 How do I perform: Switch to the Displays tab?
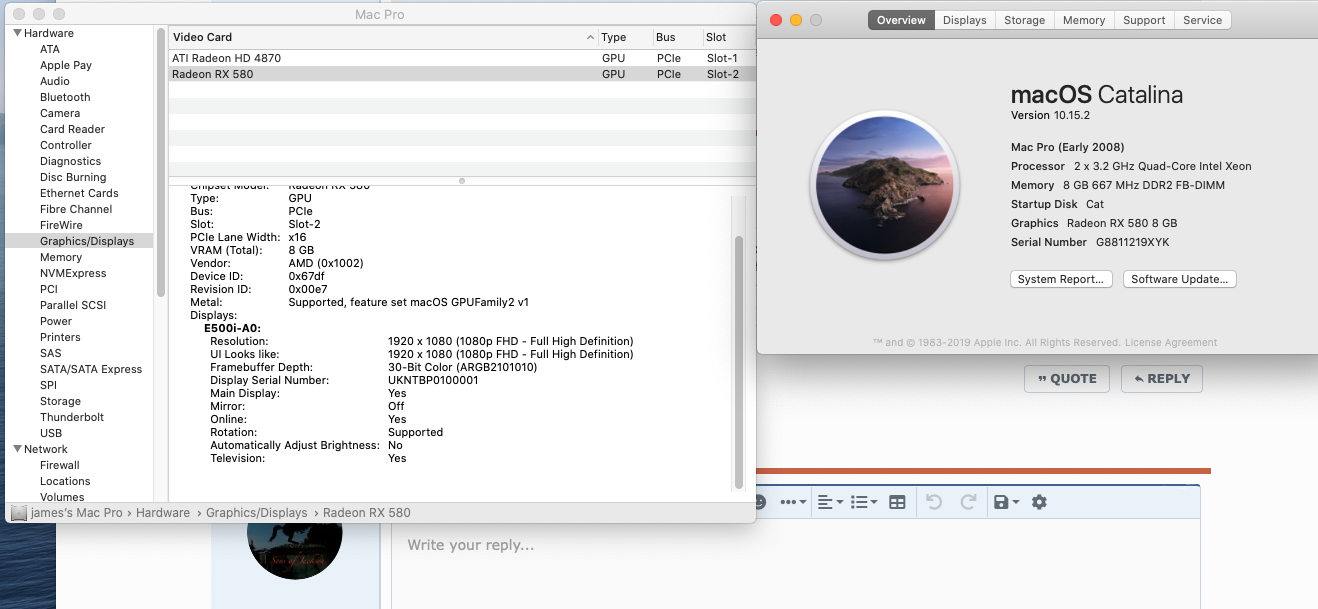964,20
